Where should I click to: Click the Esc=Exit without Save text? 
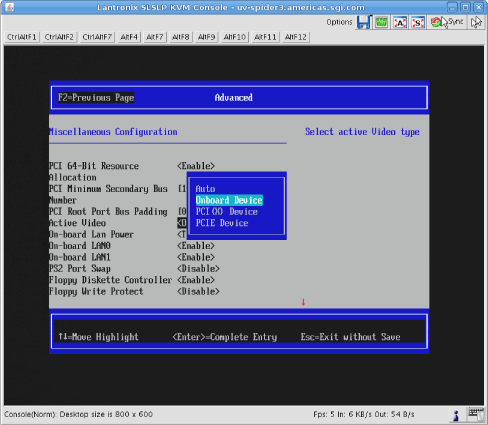[x=350, y=337]
